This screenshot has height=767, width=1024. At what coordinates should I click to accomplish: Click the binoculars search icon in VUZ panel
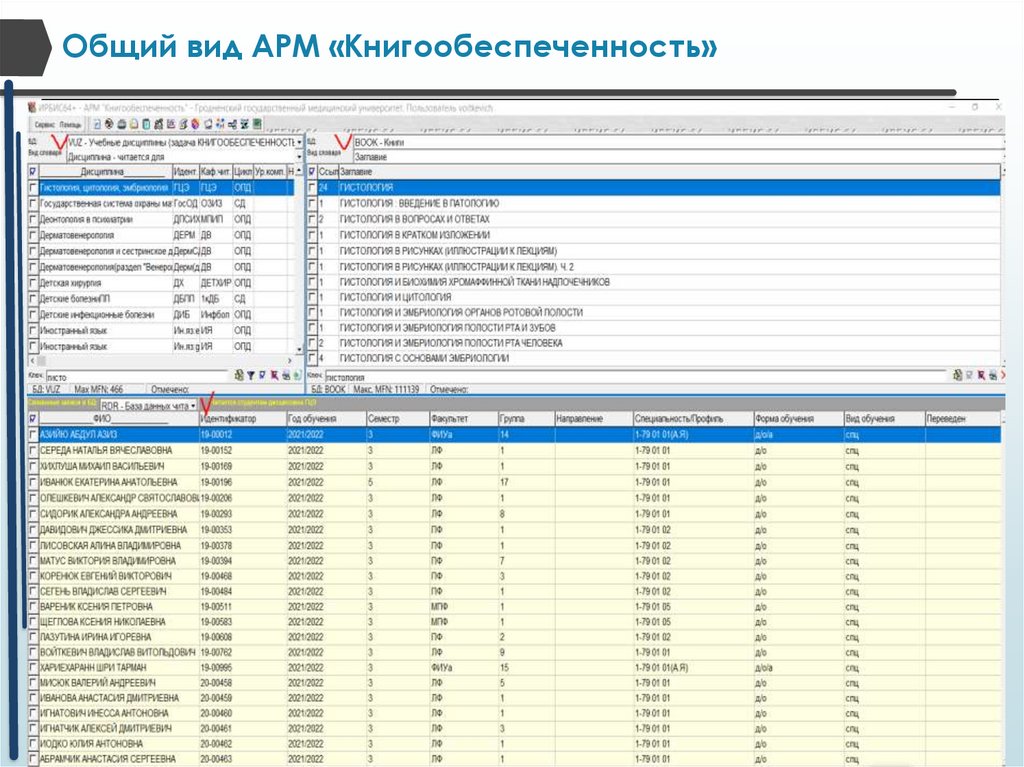240,375
